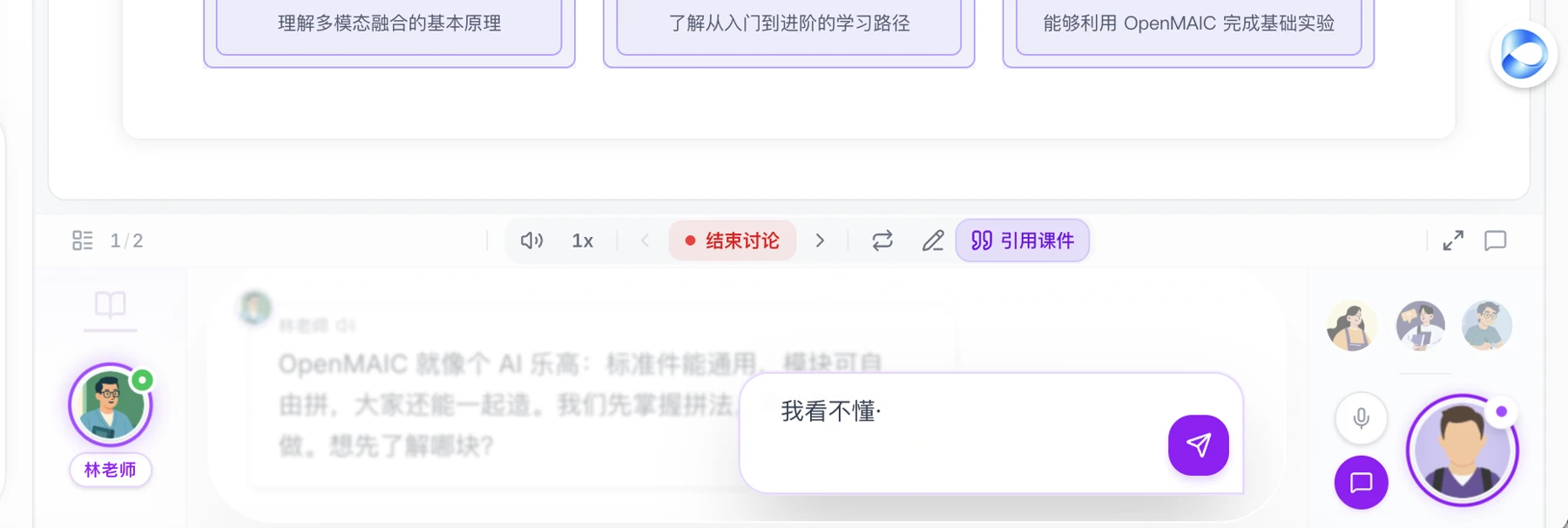
Task: Open the floating blue assistant icon
Action: pyautogui.click(x=1524, y=55)
